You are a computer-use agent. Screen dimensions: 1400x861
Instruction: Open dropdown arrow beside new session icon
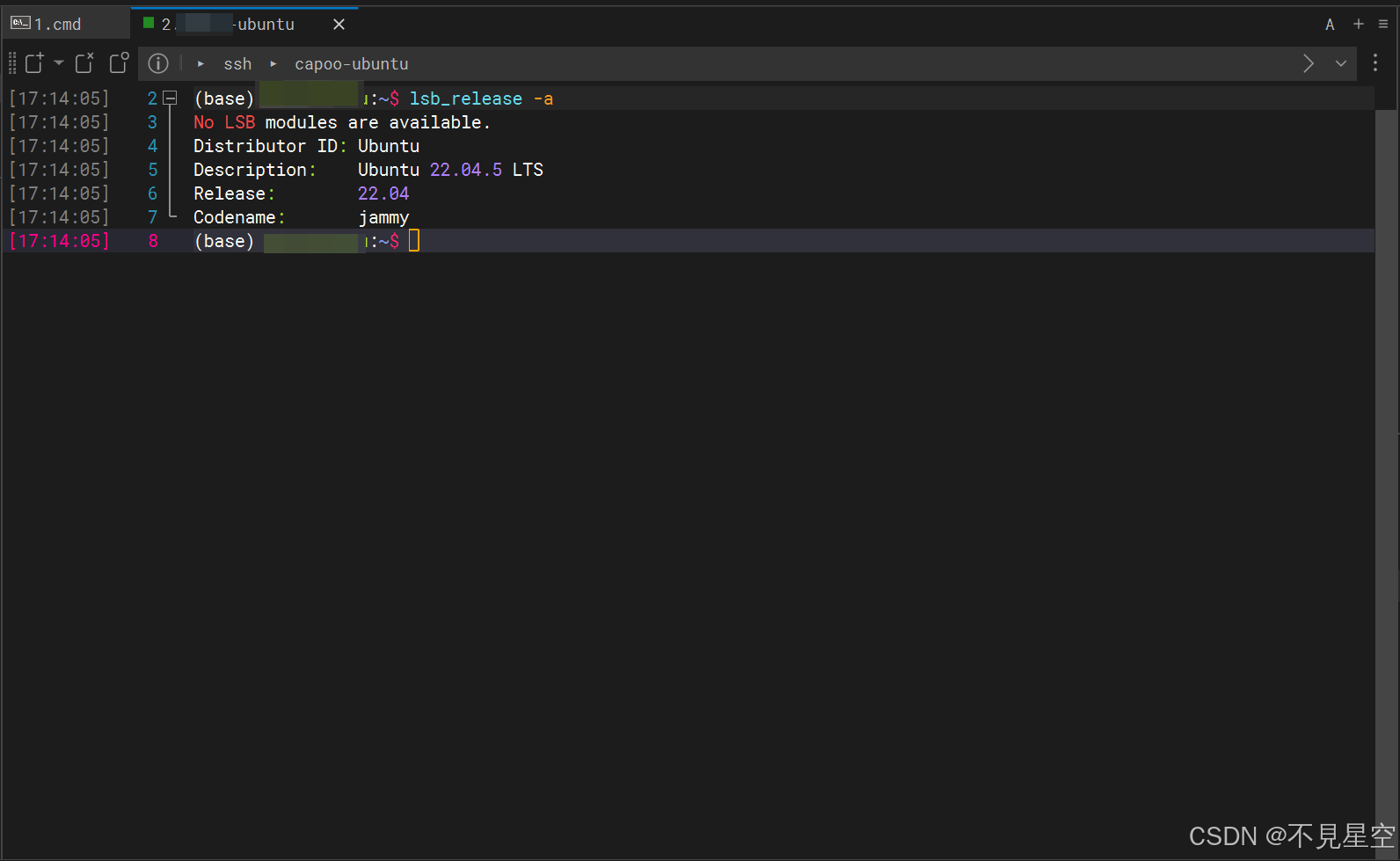coord(59,62)
